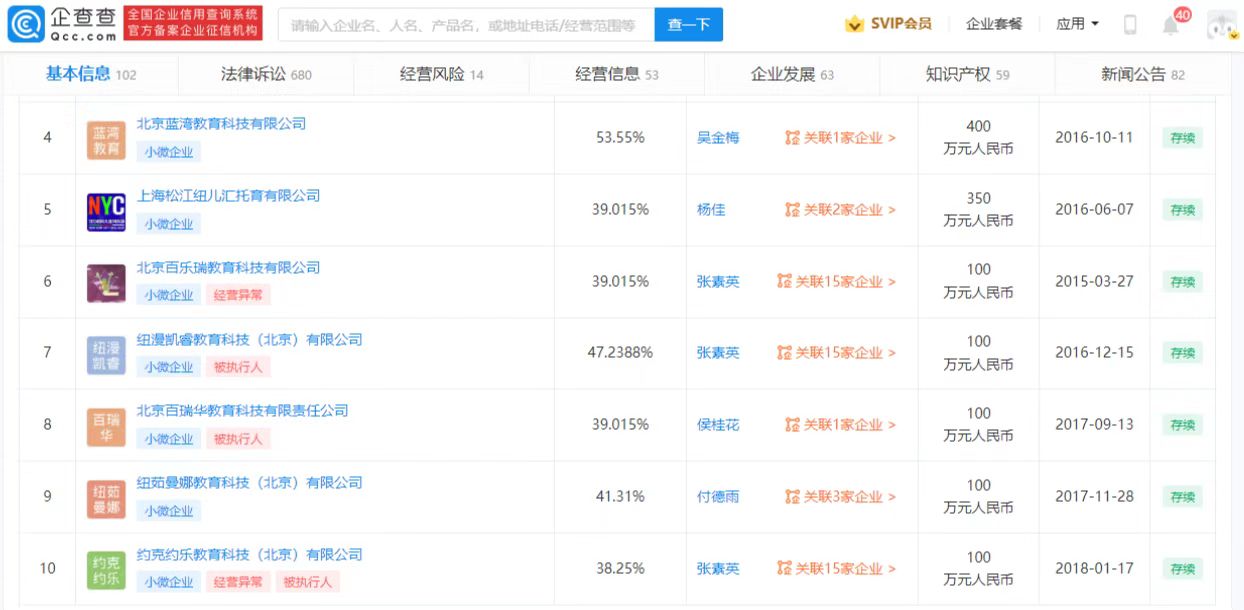The image size is (1244, 610).
Task: Expand 关联15家企业 in 纽漫凯睿 row
Action: pyautogui.click(x=836, y=353)
